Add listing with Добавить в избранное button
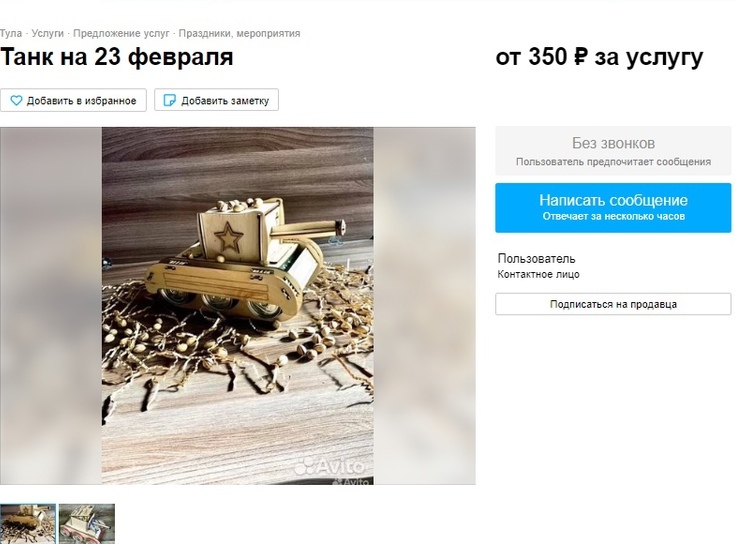The height and width of the screenshot is (544, 735). pos(73,100)
